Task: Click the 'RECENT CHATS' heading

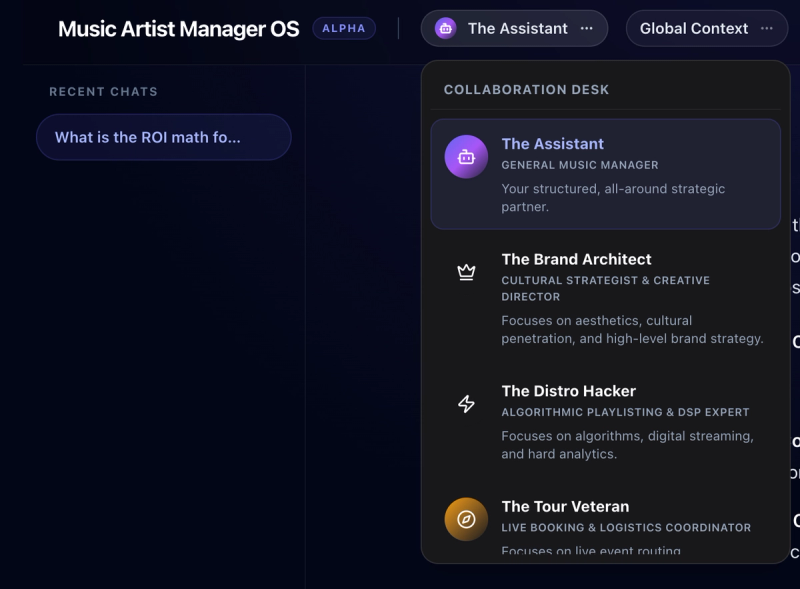Action: [x=103, y=92]
